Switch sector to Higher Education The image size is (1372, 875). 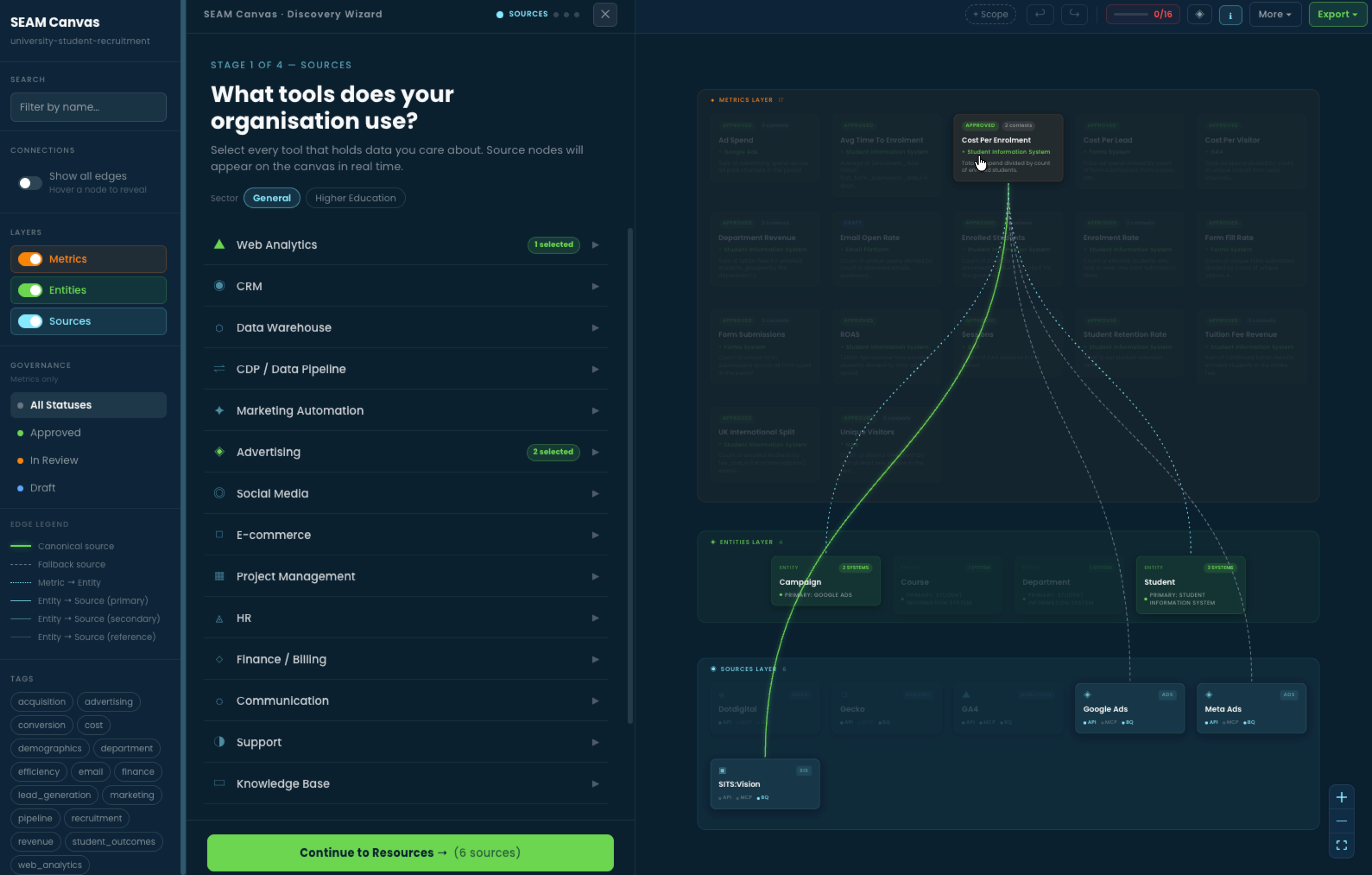click(x=355, y=198)
